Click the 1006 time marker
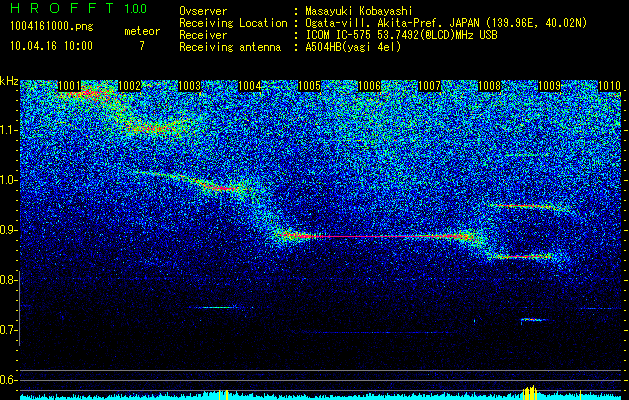The width and height of the screenshot is (629, 400). 369,86
